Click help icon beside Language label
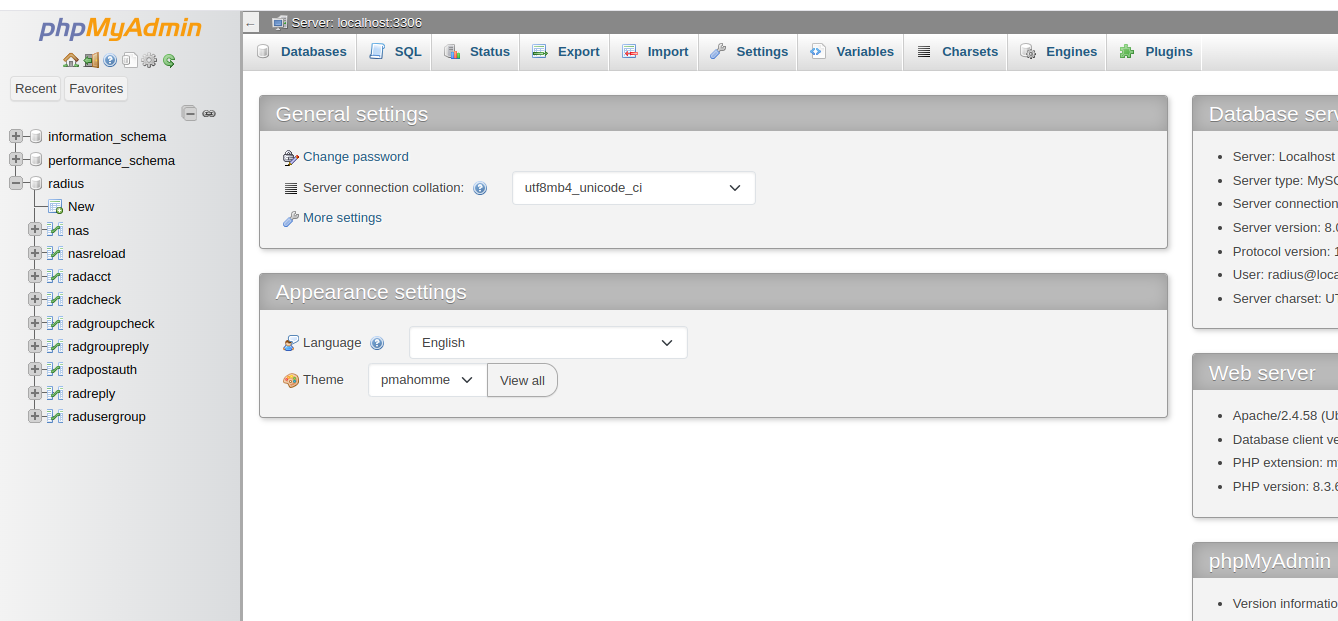 click(x=377, y=343)
